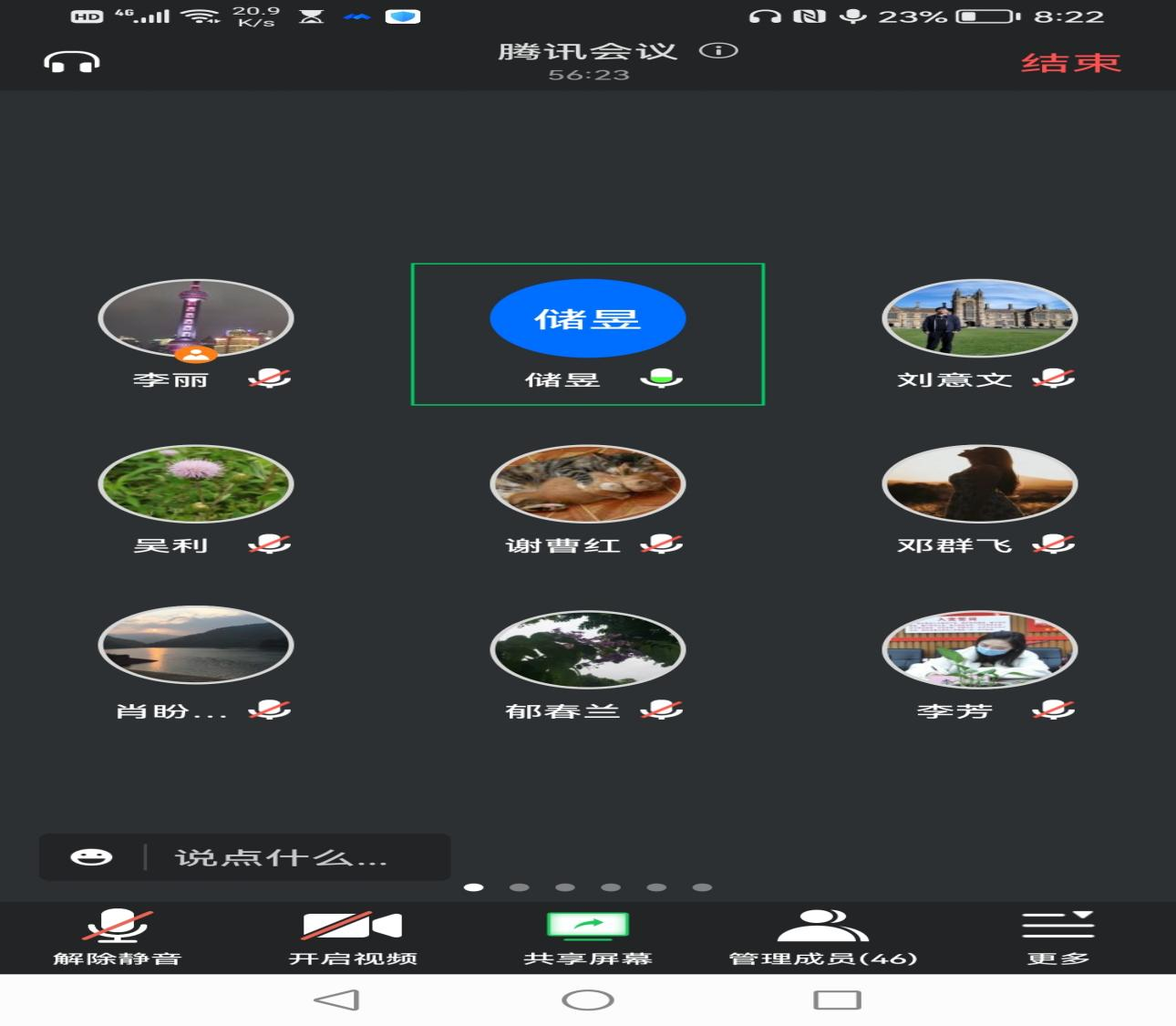Click the emoji smiley icon in chat bar
1176x1026 pixels.
[x=91, y=857]
